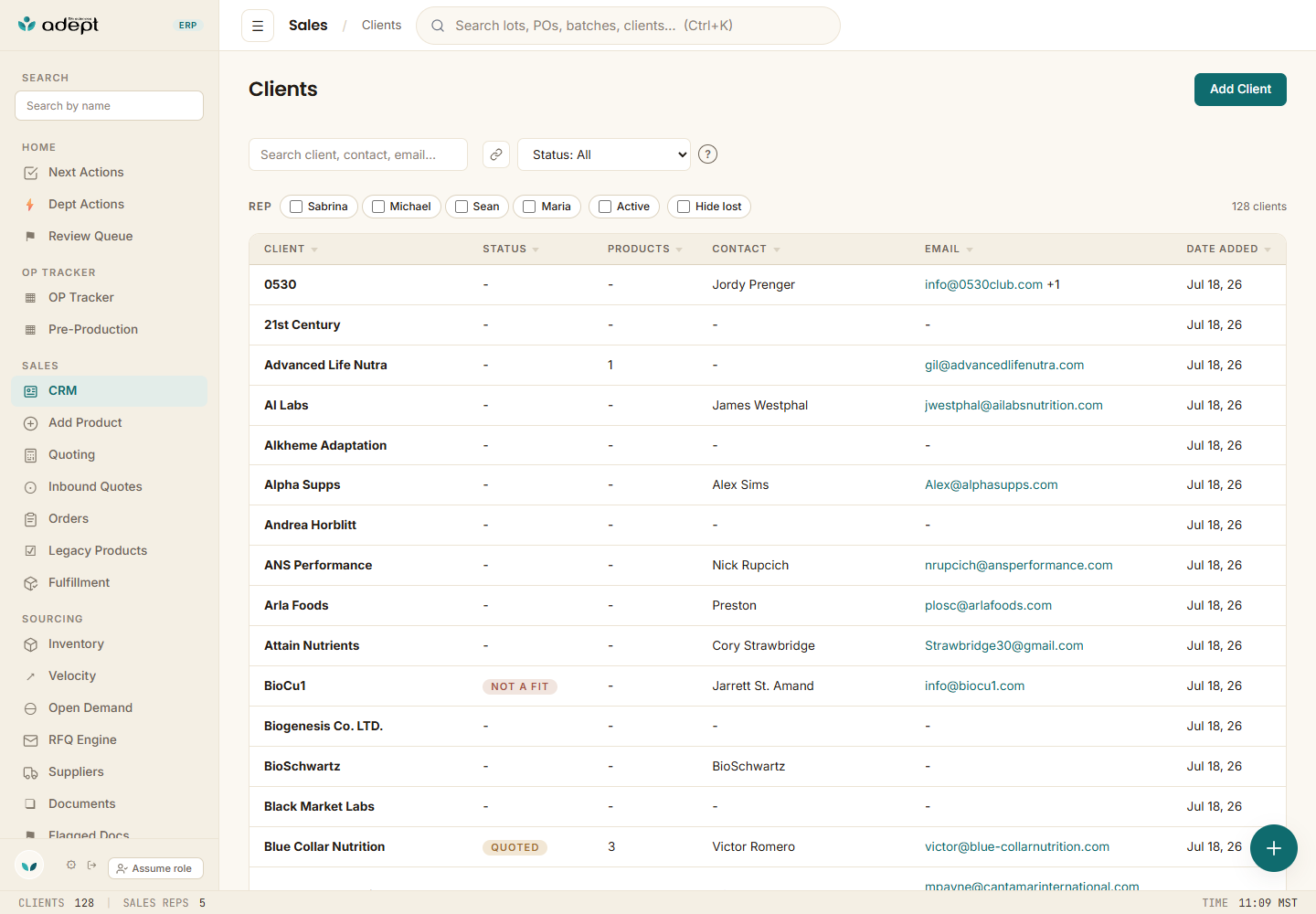Enable the Sean rep filter

[x=462, y=207]
